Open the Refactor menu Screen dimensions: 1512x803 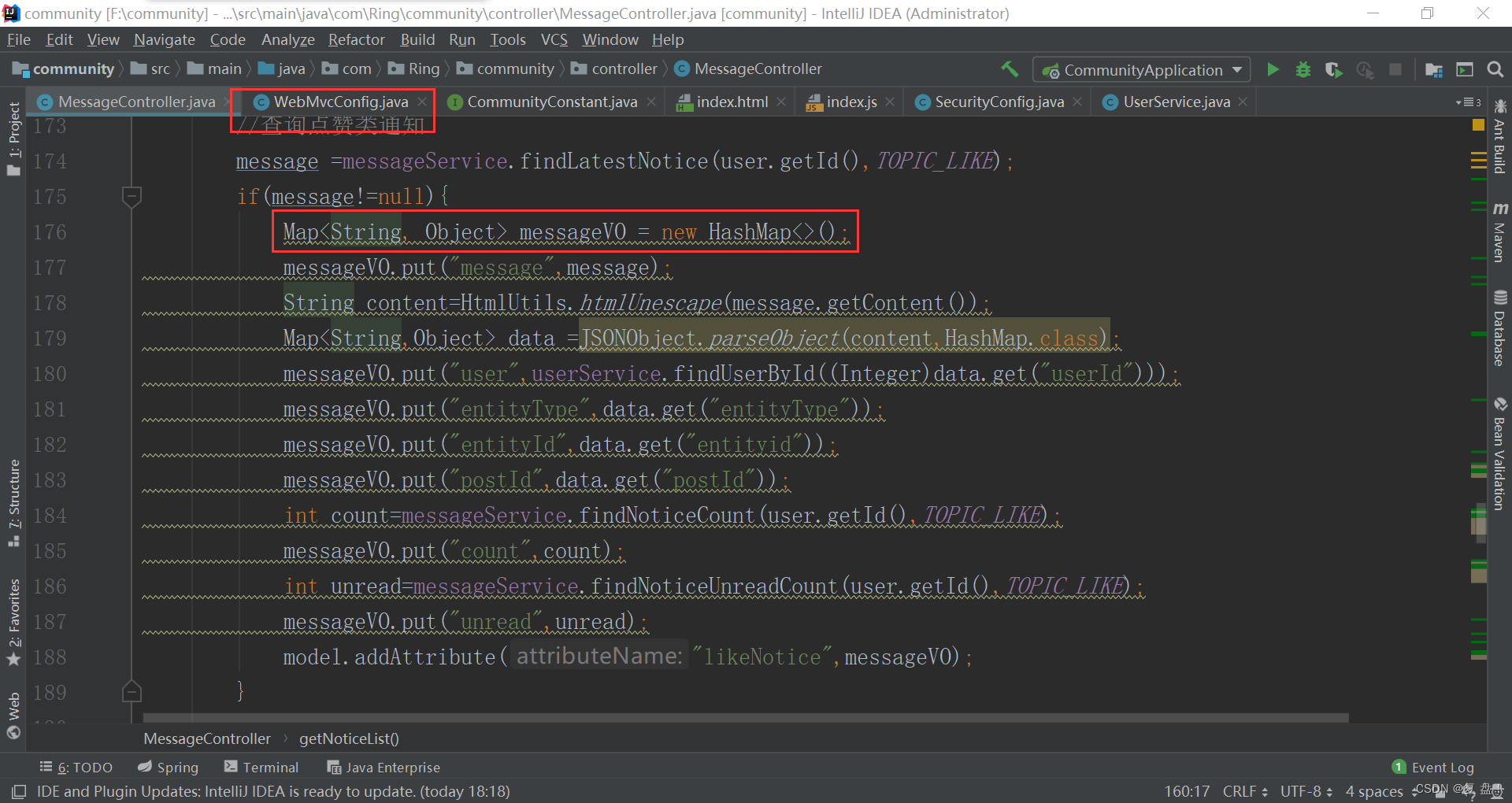[x=356, y=39]
